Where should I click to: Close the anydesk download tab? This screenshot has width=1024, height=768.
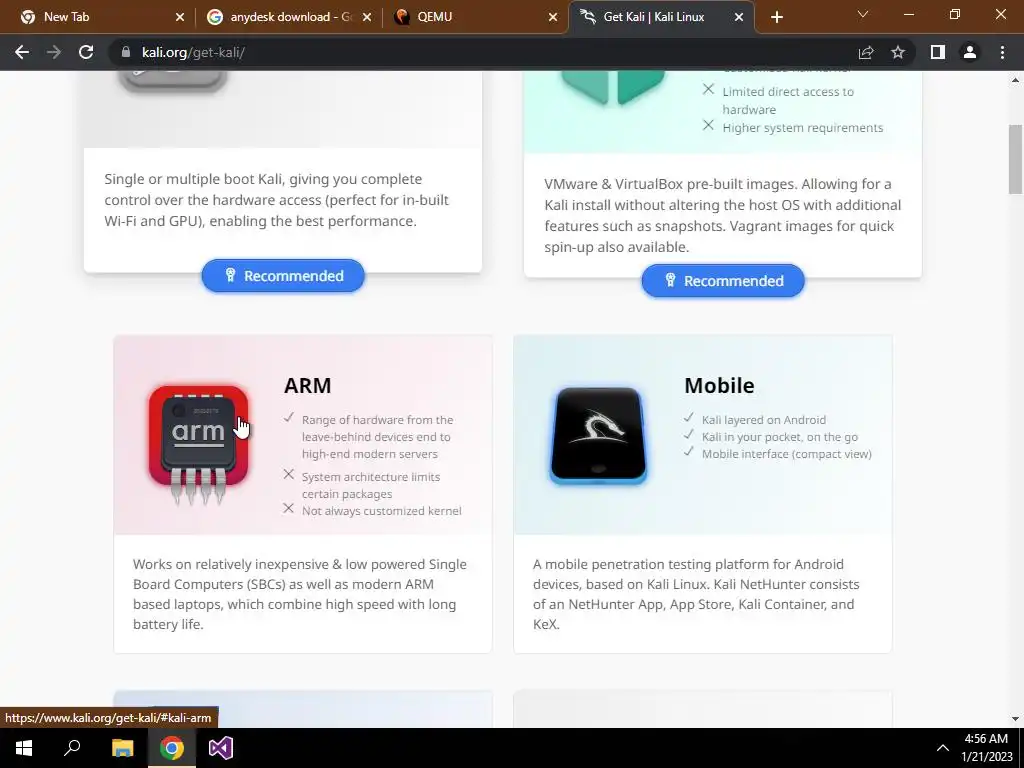pyautogui.click(x=367, y=17)
